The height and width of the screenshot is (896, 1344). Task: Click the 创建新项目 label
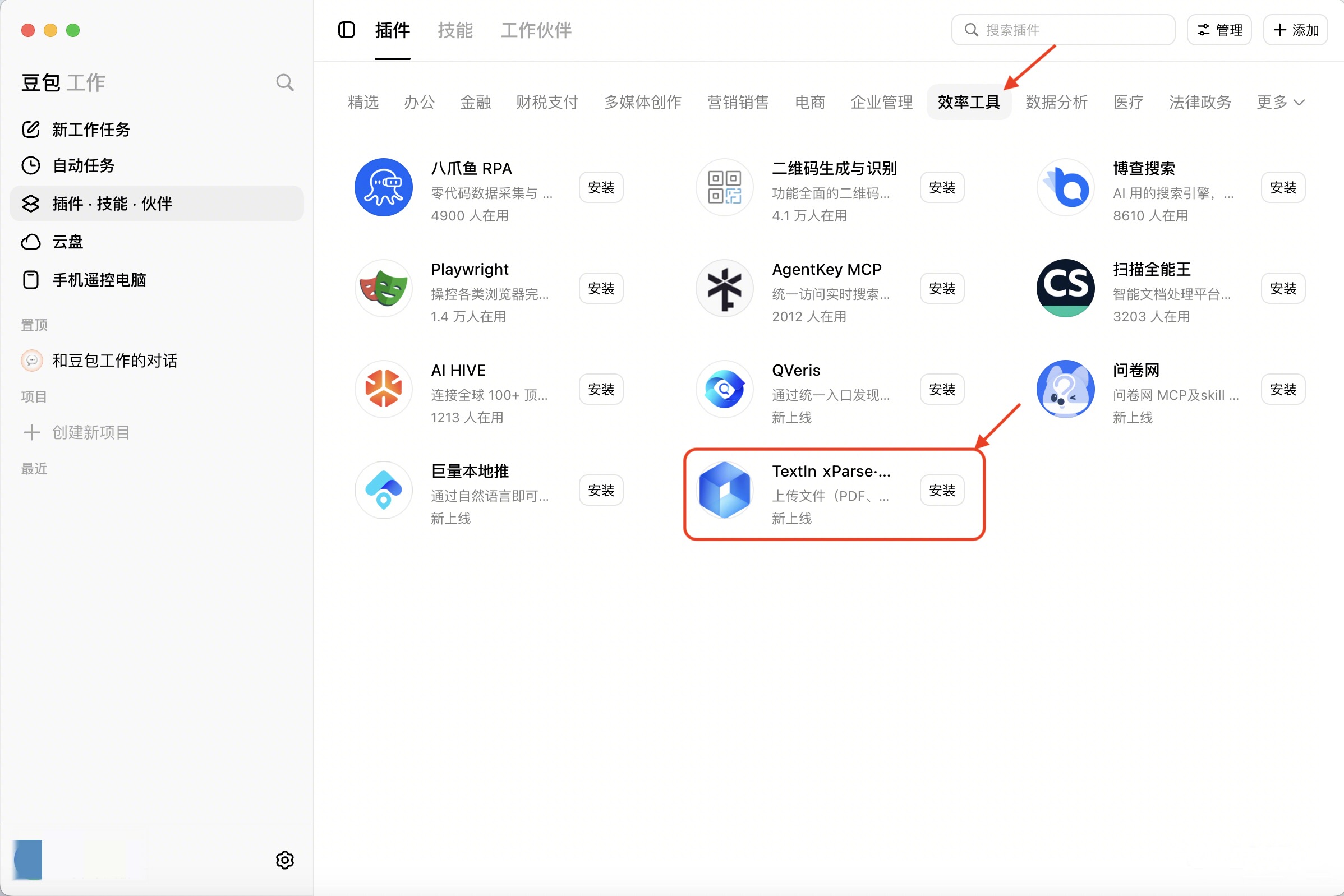point(91,432)
